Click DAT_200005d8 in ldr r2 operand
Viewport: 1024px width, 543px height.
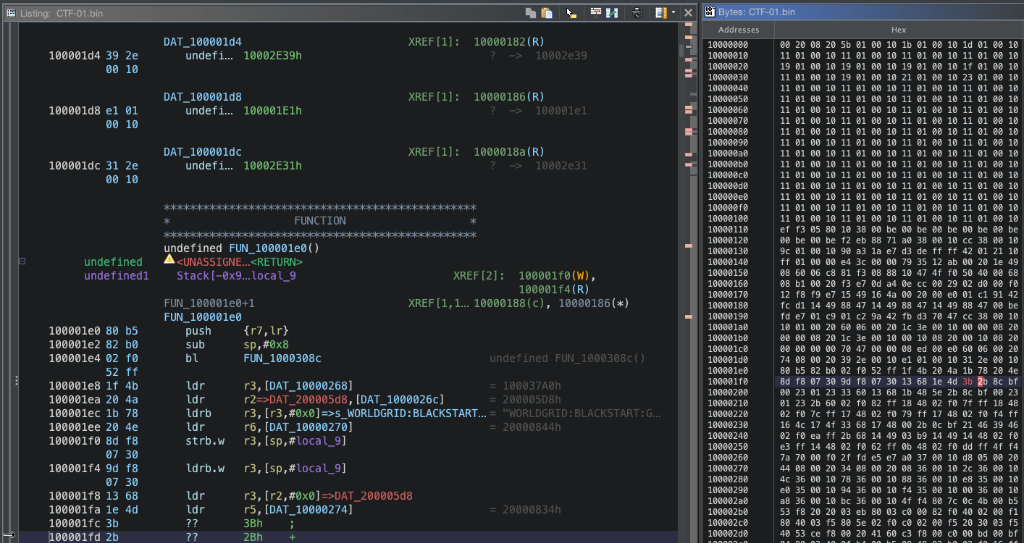coord(304,399)
